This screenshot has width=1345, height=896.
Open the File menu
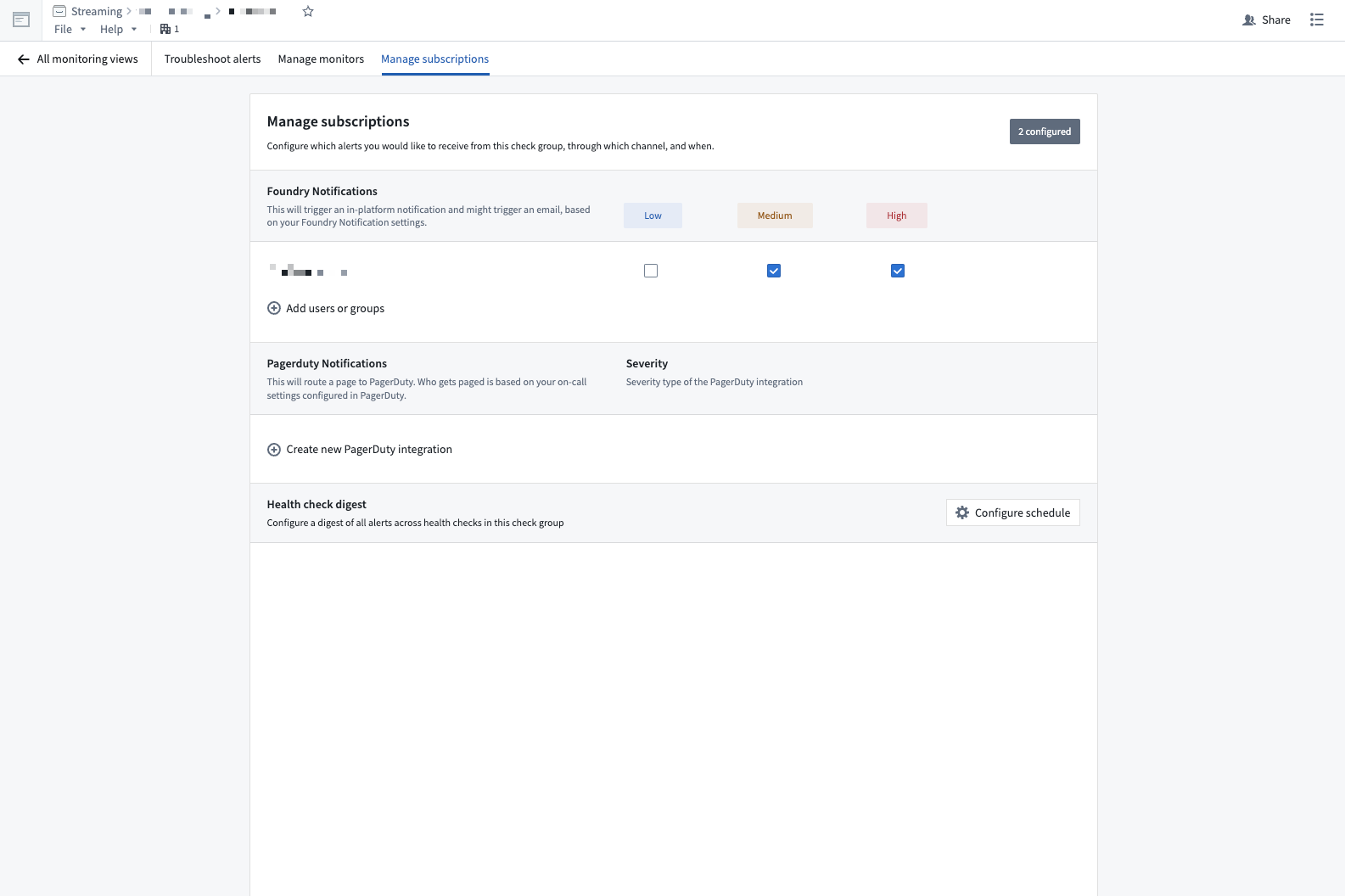[x=70, y=29]
